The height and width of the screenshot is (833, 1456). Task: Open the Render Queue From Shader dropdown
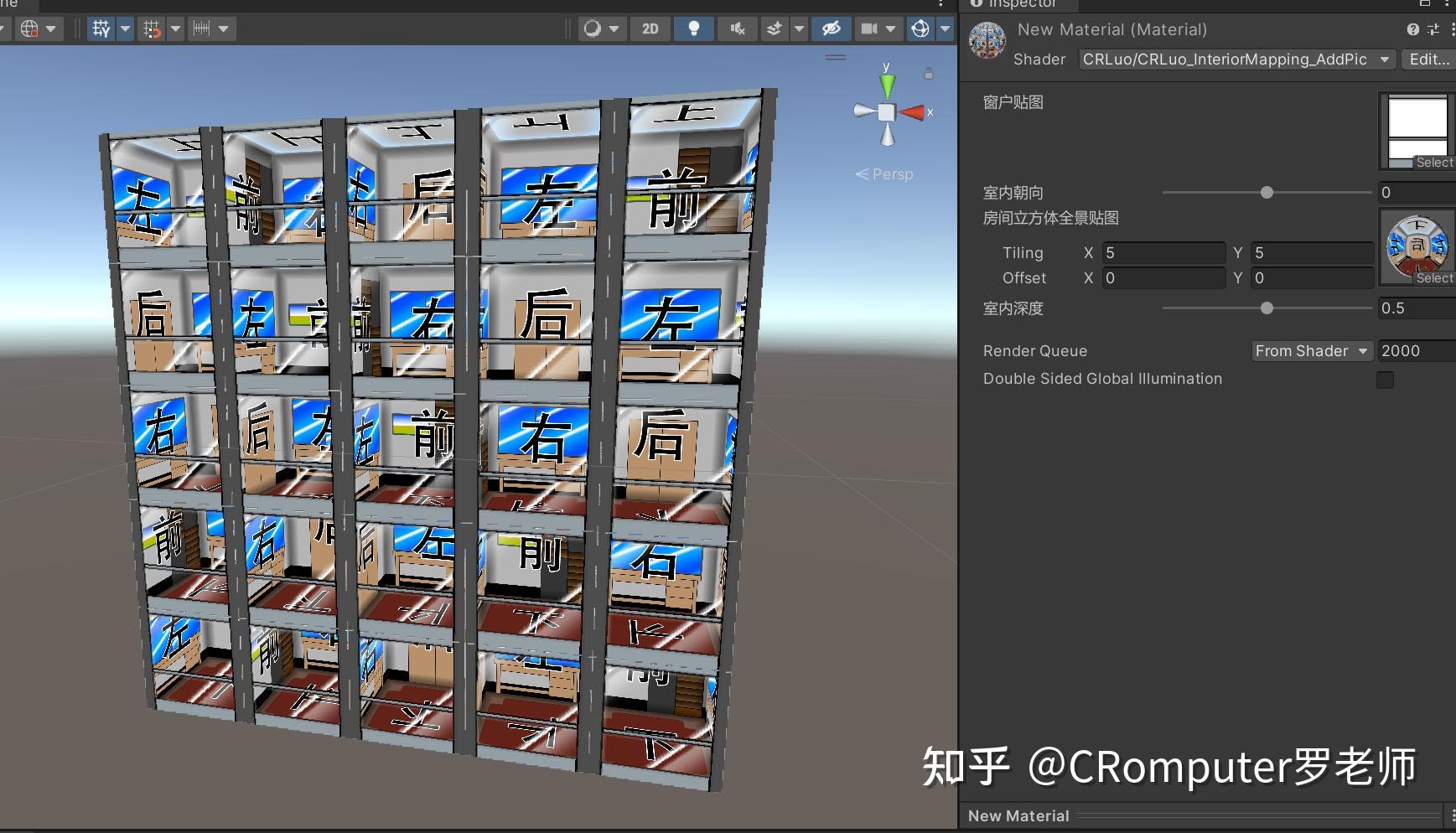tap(1310, 350)
